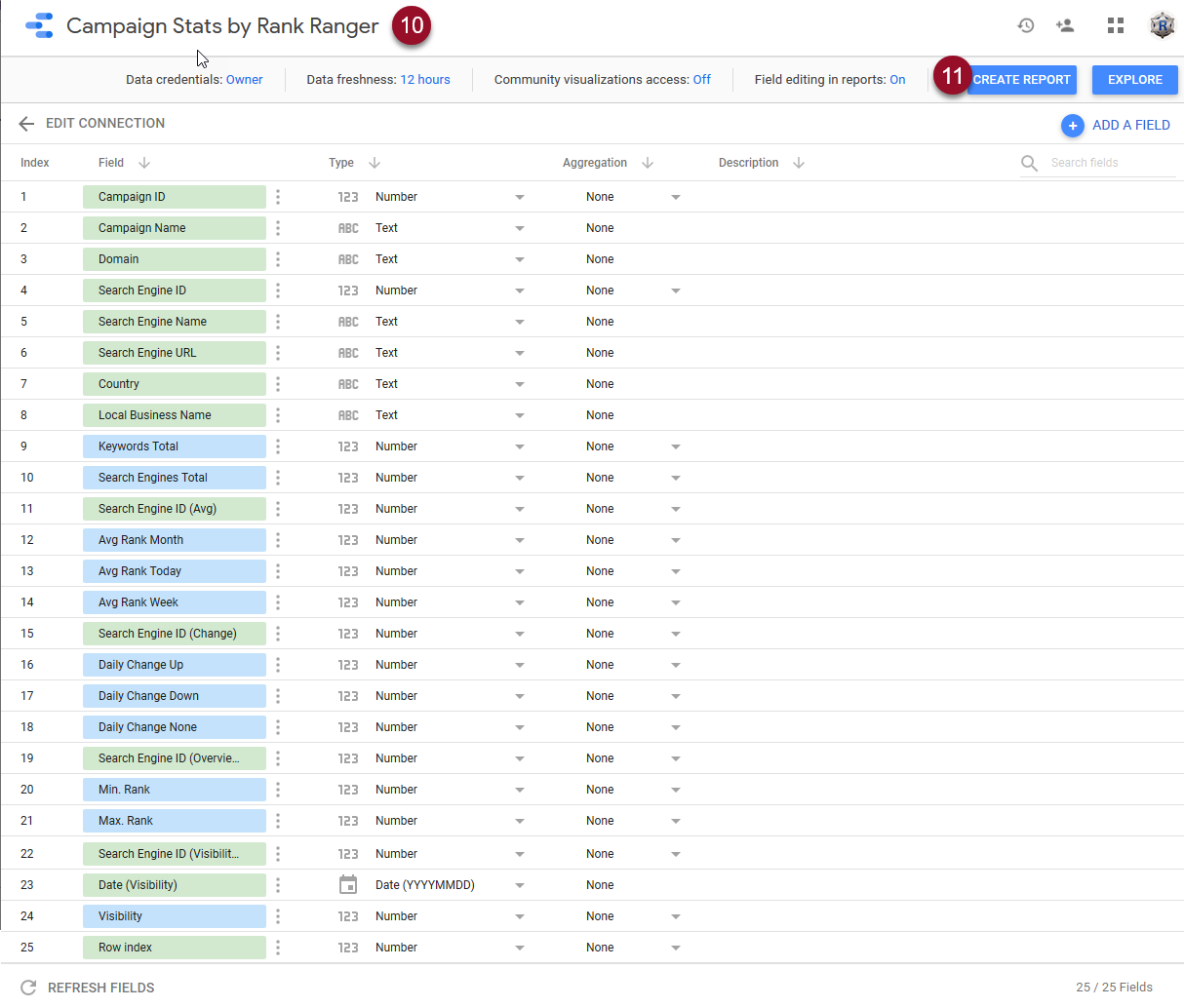Open version history clock icon
The height and width of the screenshot is (1008, 1184).
coord(1025,26)
